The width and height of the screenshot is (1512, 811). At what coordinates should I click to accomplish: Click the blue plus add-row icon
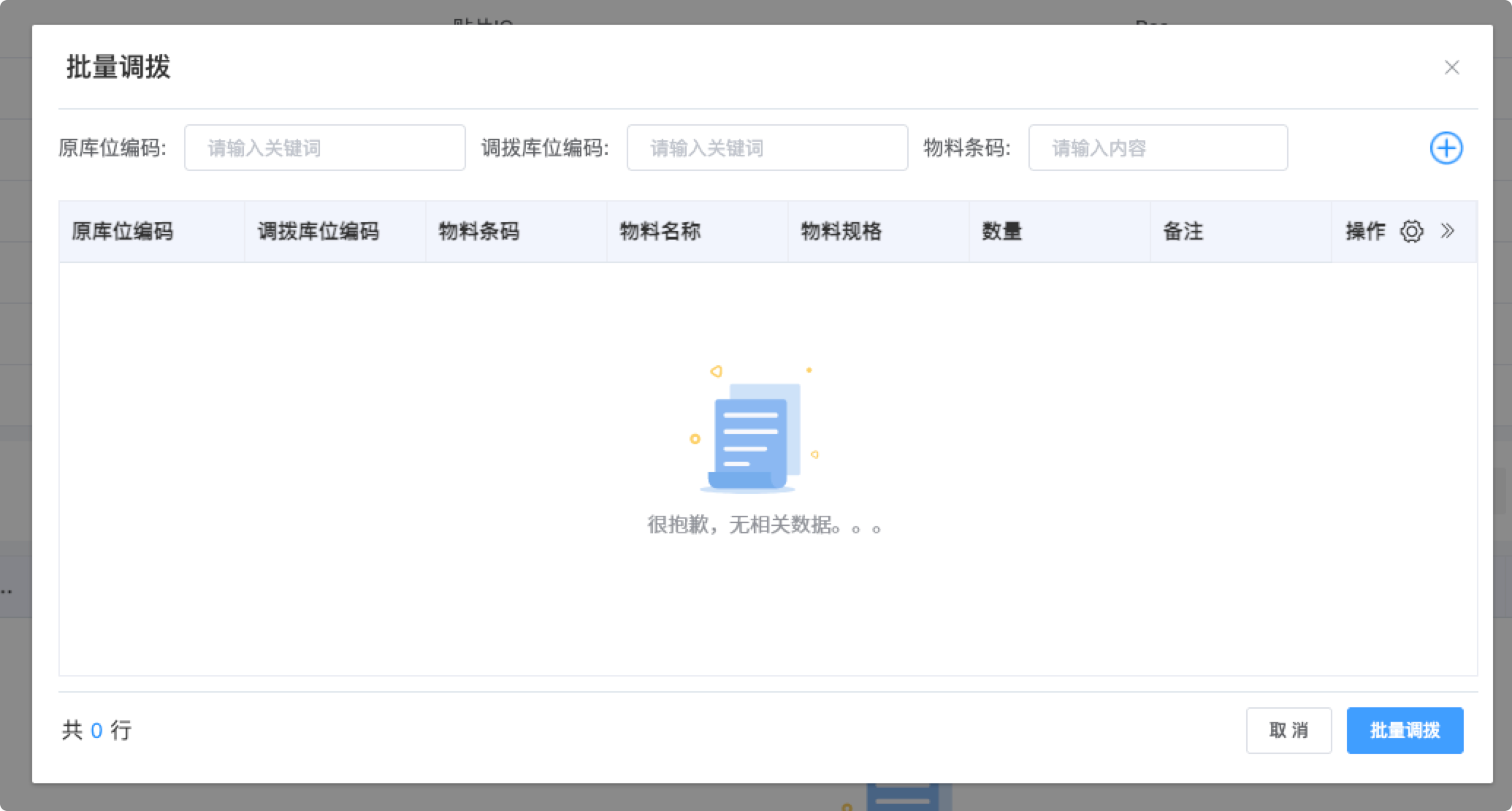pyautogui.click(x=1446, y=148)
